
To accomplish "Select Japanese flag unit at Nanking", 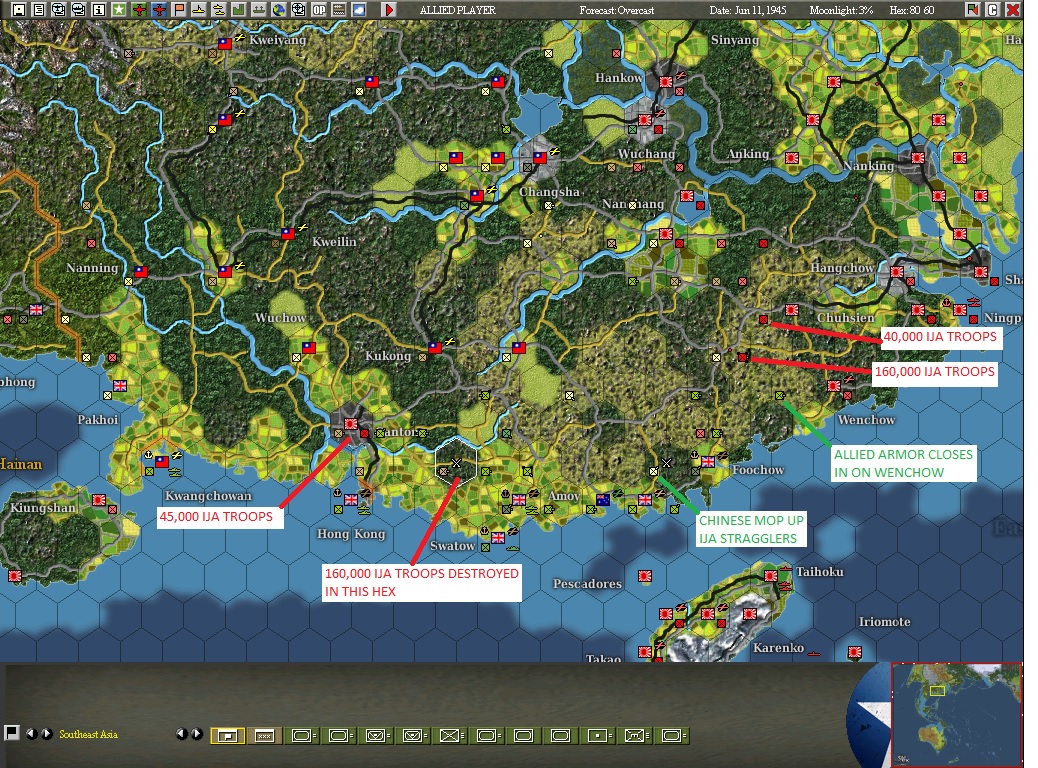I will click(917, 158).
